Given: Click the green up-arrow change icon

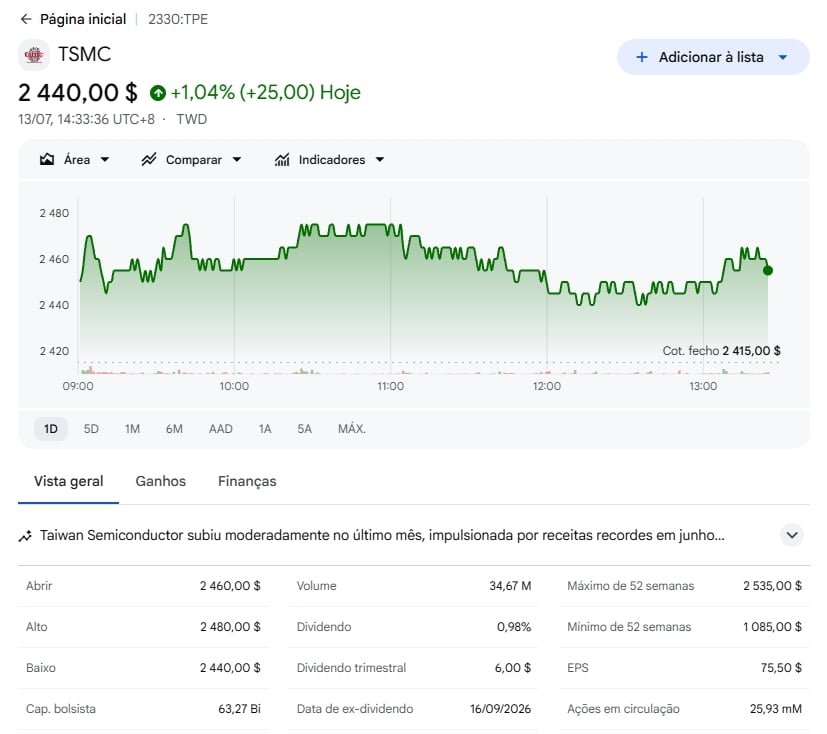Looking at the screenshot, I should click(158, 93).
